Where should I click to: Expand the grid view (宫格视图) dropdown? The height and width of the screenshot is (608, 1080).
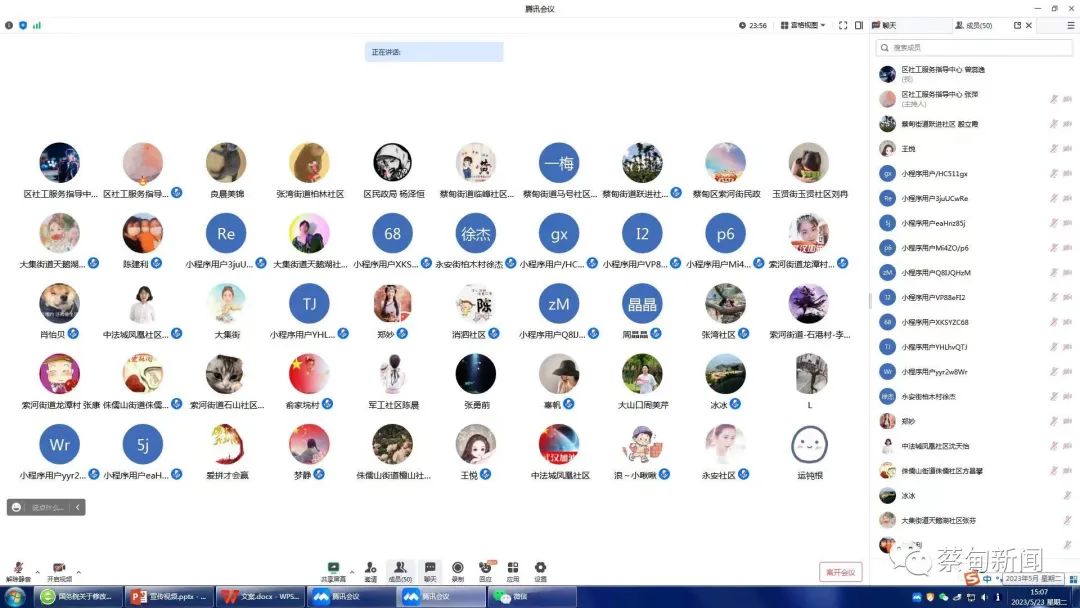click(x=803, y=25)
